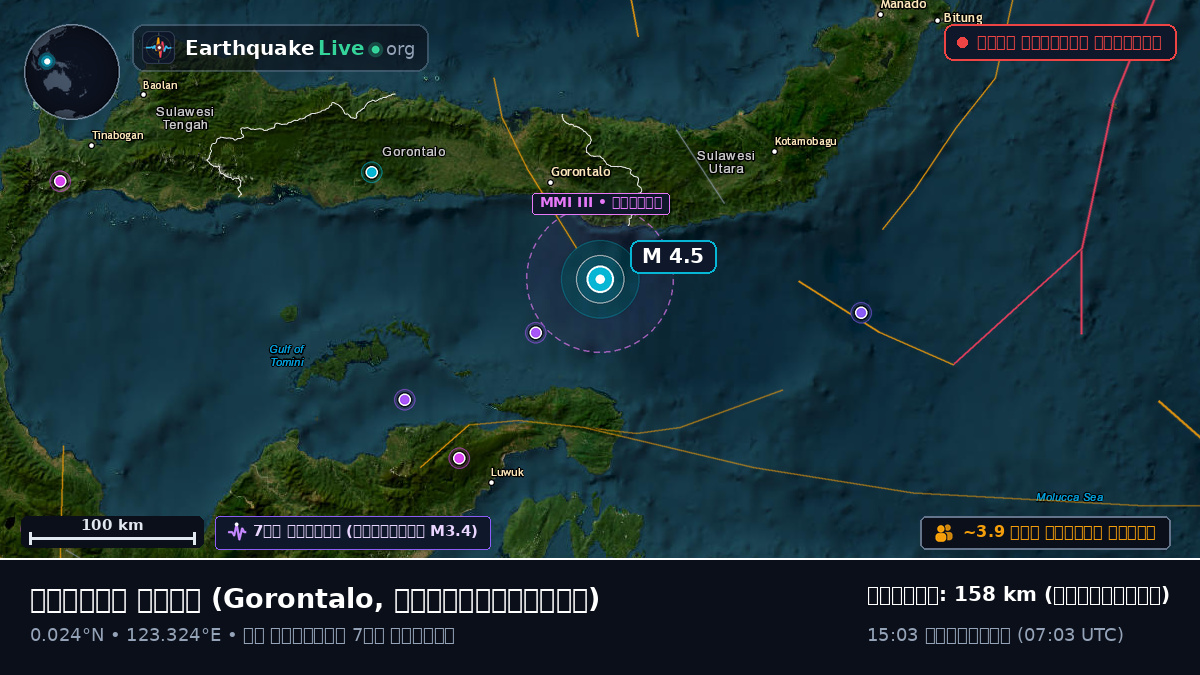The image size is (1200, 675).
Task: Click the Molucca Sea water label
Action: point(1070,497)
